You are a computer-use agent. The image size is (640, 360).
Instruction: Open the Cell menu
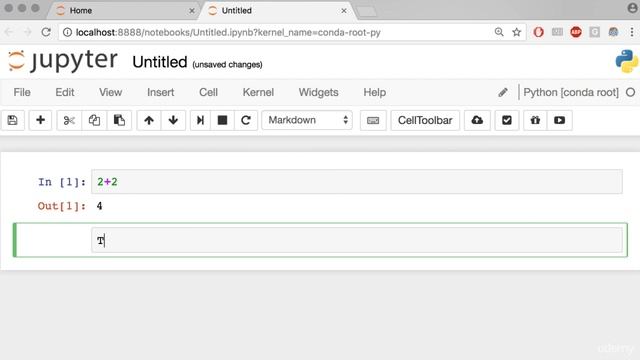click(x=208, y=92)
